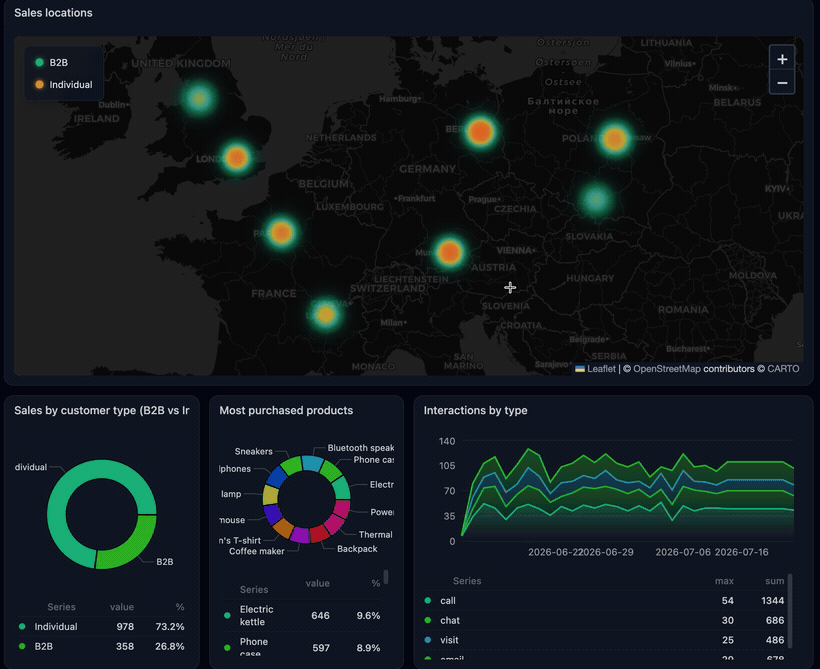Open Most purchased products panel title
The image size is (820, 669).
(286, 411)
